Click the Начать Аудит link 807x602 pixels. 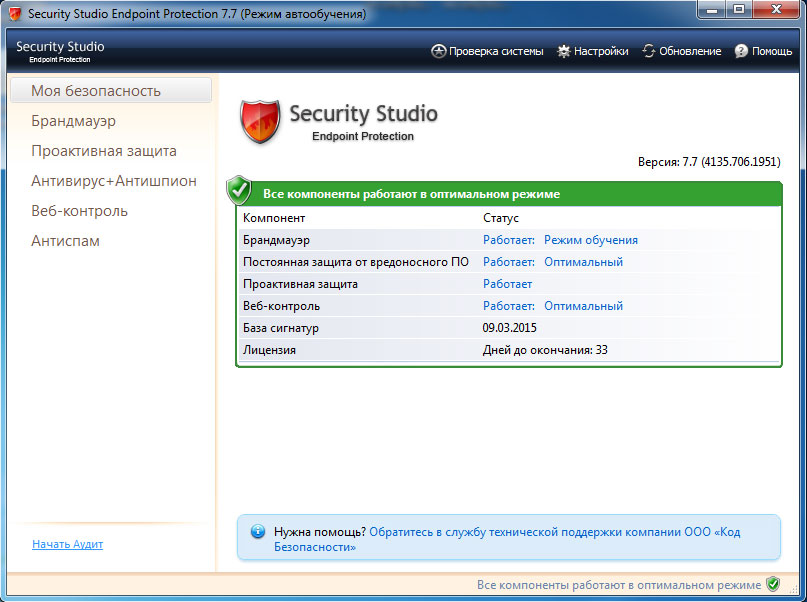[x=67, y=544]
